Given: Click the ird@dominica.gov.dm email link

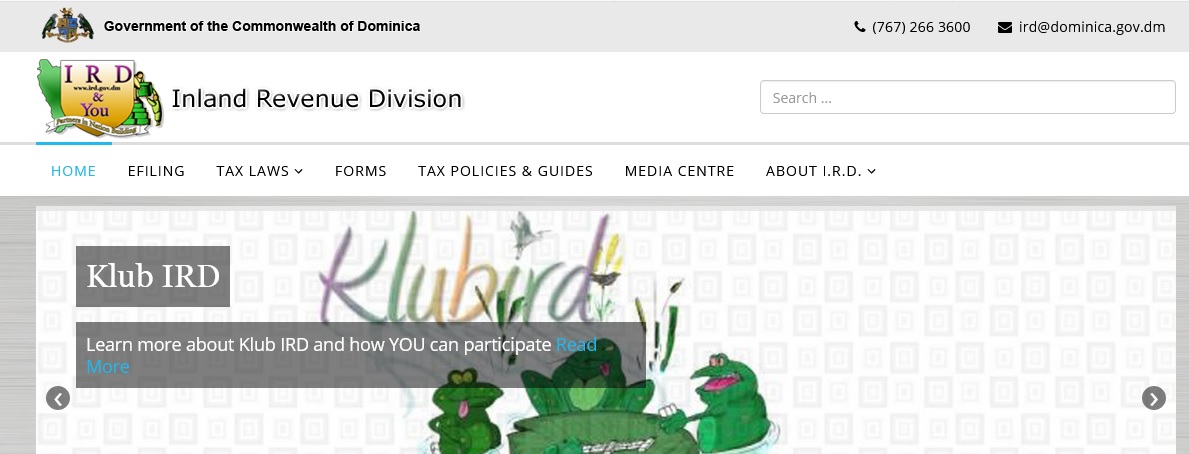Looking at the screenshot, I should [x=1092, y=27].
